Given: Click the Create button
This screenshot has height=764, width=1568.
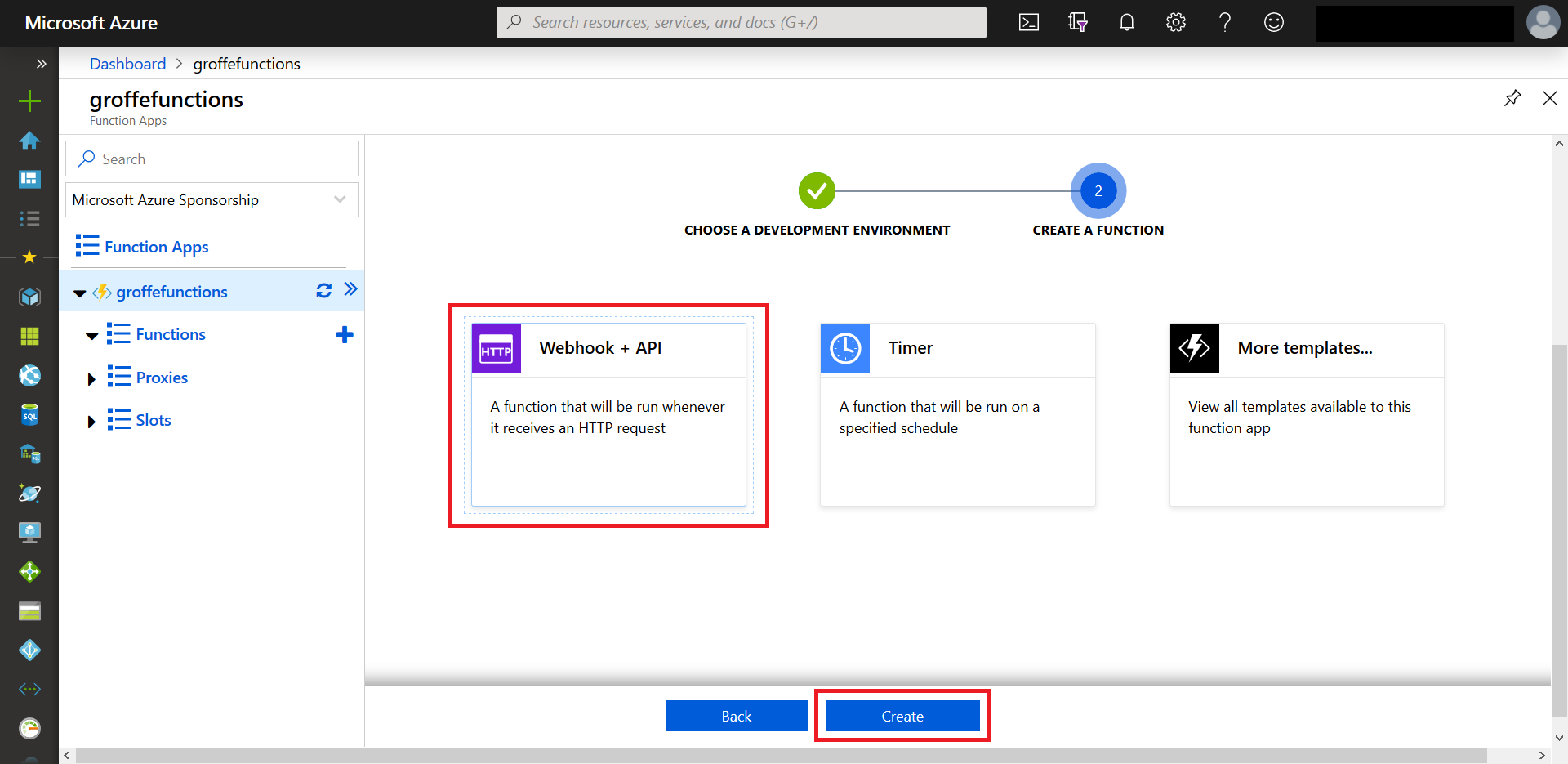Looking at the screenshot, I should [902, 716].
